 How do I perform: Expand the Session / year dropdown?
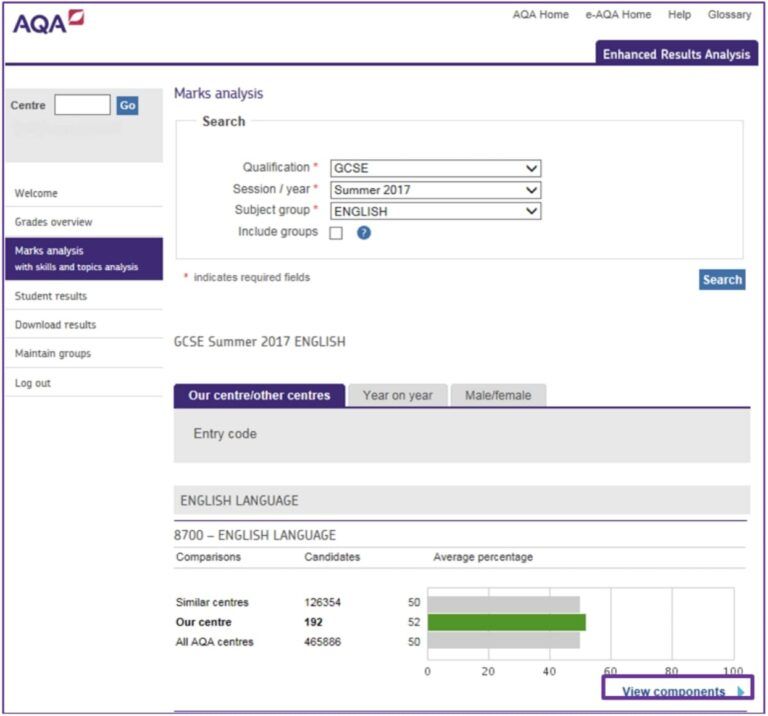[x=435, y=190]
